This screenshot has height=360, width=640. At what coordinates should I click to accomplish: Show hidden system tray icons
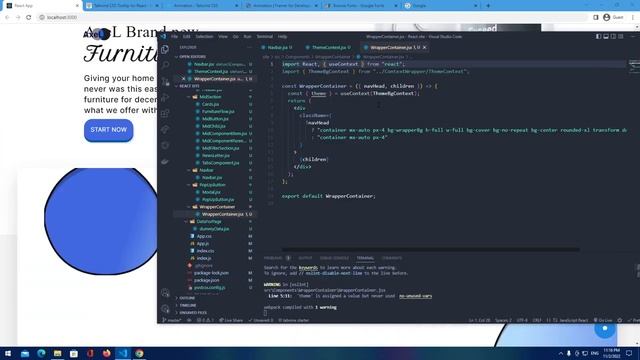(x=561, y=353)
